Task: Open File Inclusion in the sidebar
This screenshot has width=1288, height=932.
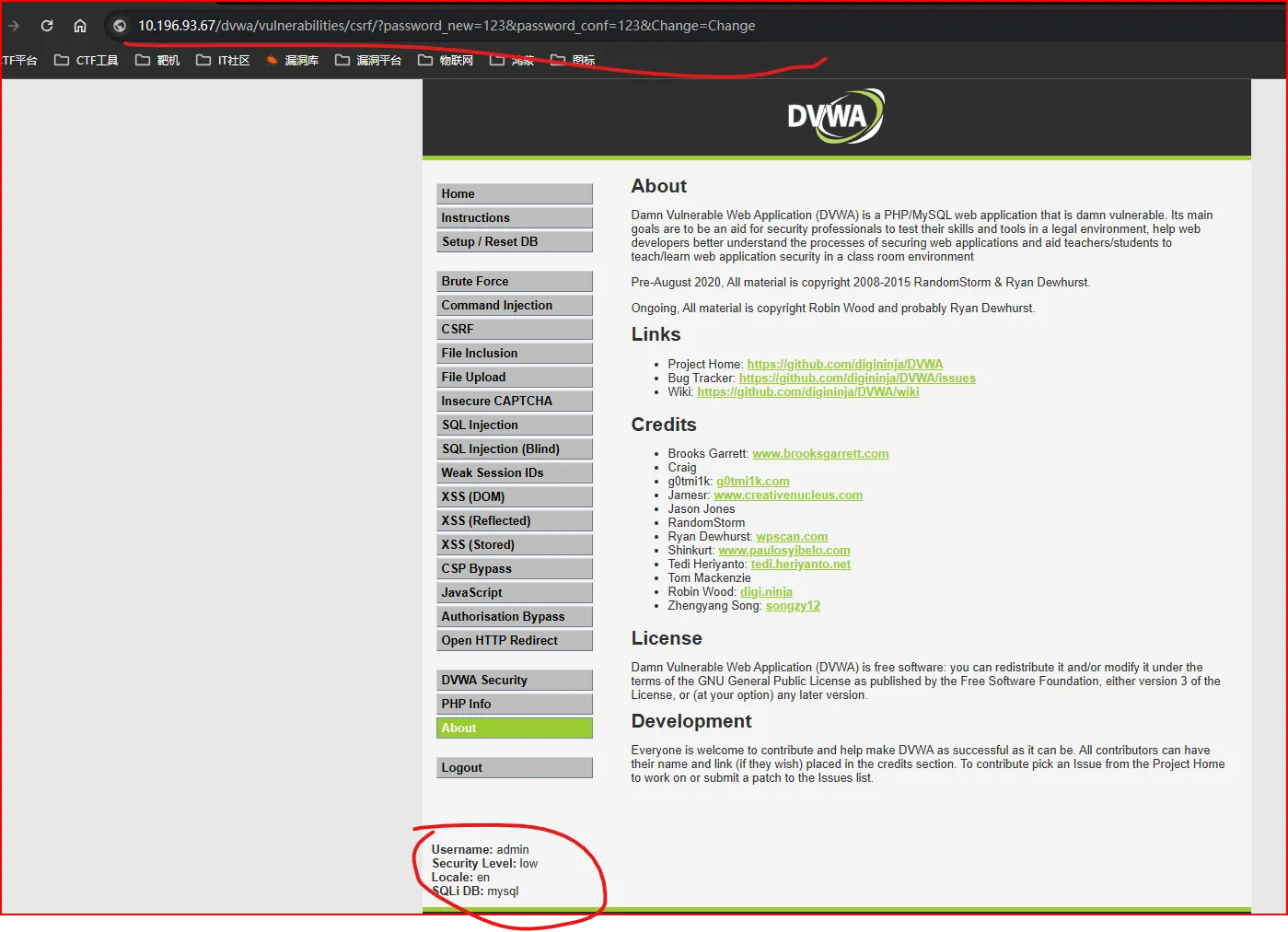Action: pos(514,353)
